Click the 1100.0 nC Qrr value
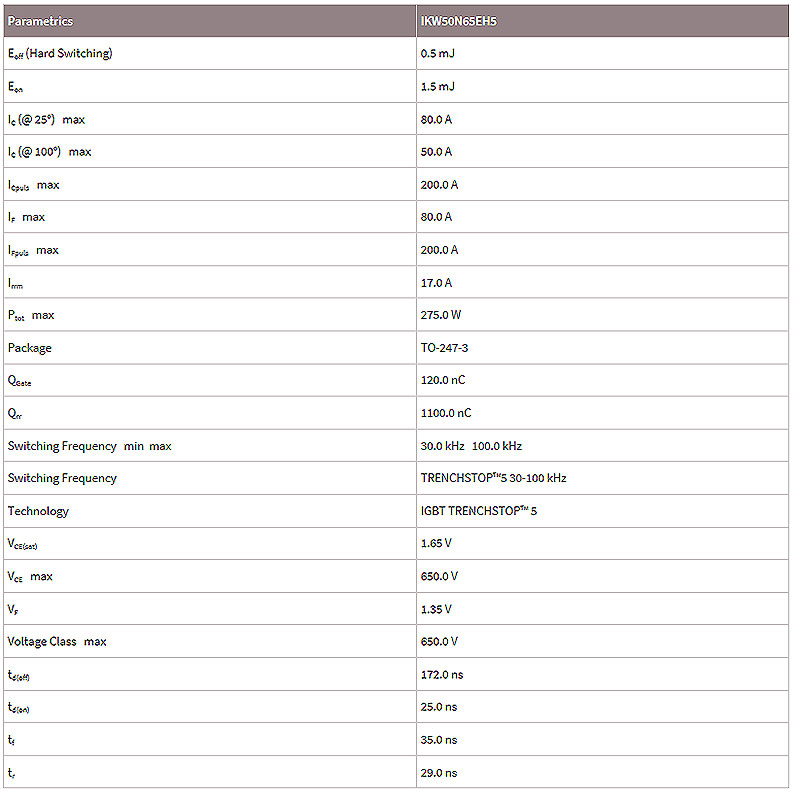 coord(446,413)
